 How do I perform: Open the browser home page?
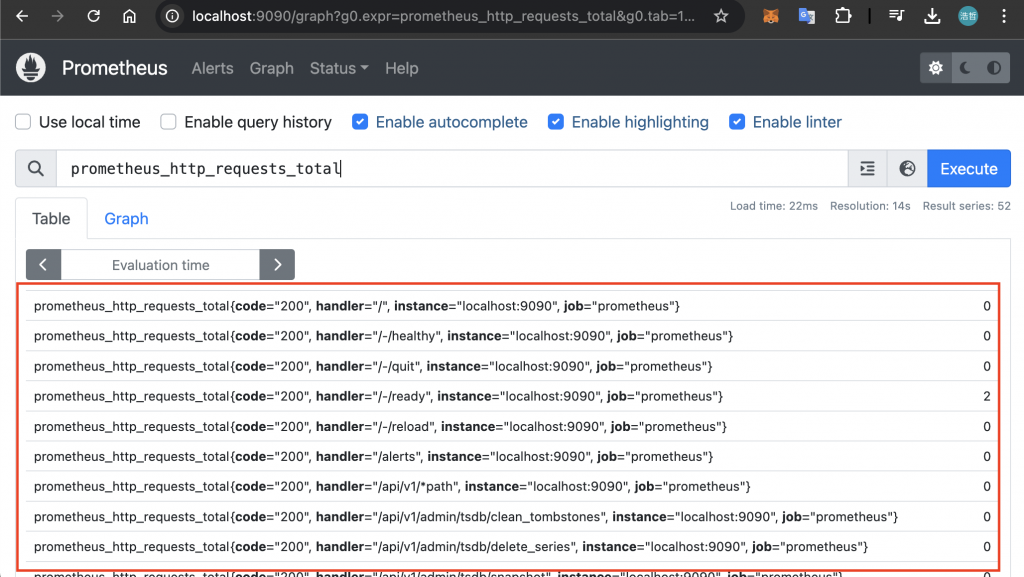click(129, 16)
